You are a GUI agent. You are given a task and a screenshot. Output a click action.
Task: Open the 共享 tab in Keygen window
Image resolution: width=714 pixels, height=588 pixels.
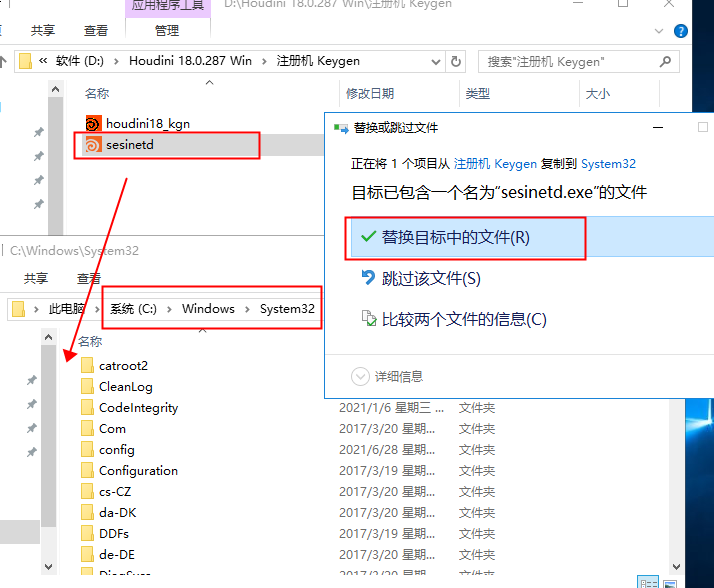pyautogui.click(x=43, y=31)
